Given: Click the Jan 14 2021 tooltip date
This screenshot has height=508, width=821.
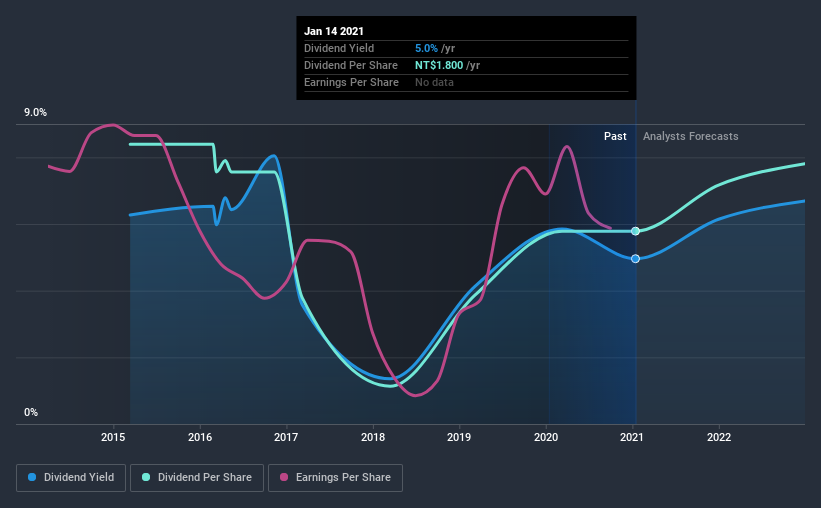Looking at the screenshot, I should tap(334, 31).
